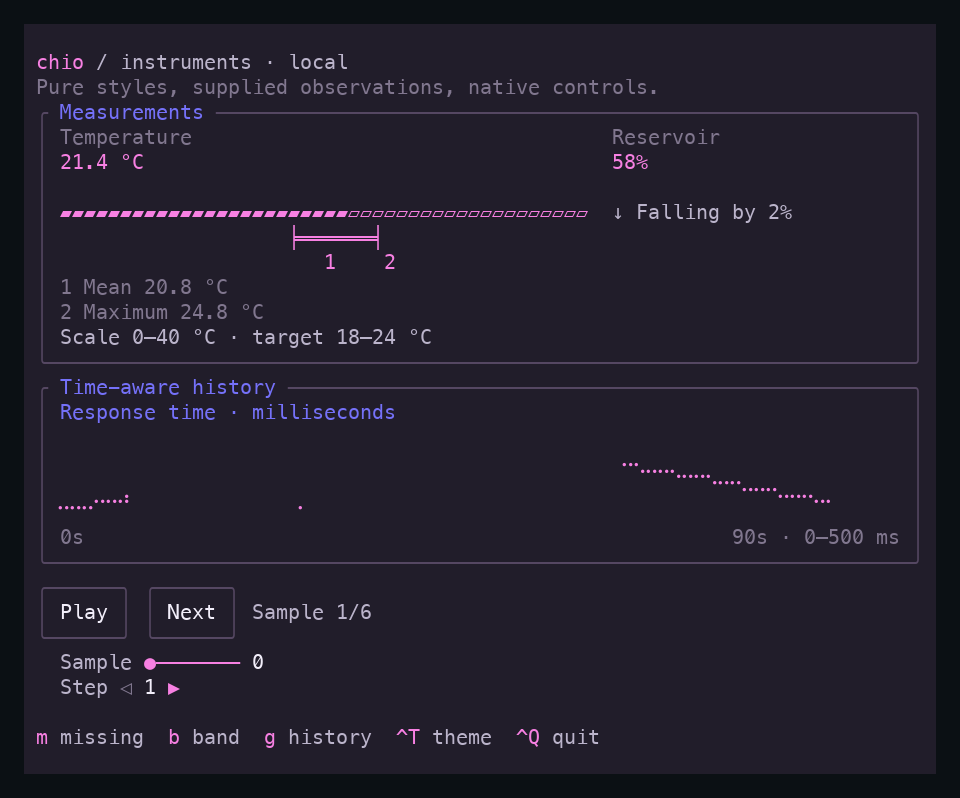The width and height of the screenshot is (960, 798).
Task: Toggle missing with the m shortcut label
Action: click(x=89, y=737)
